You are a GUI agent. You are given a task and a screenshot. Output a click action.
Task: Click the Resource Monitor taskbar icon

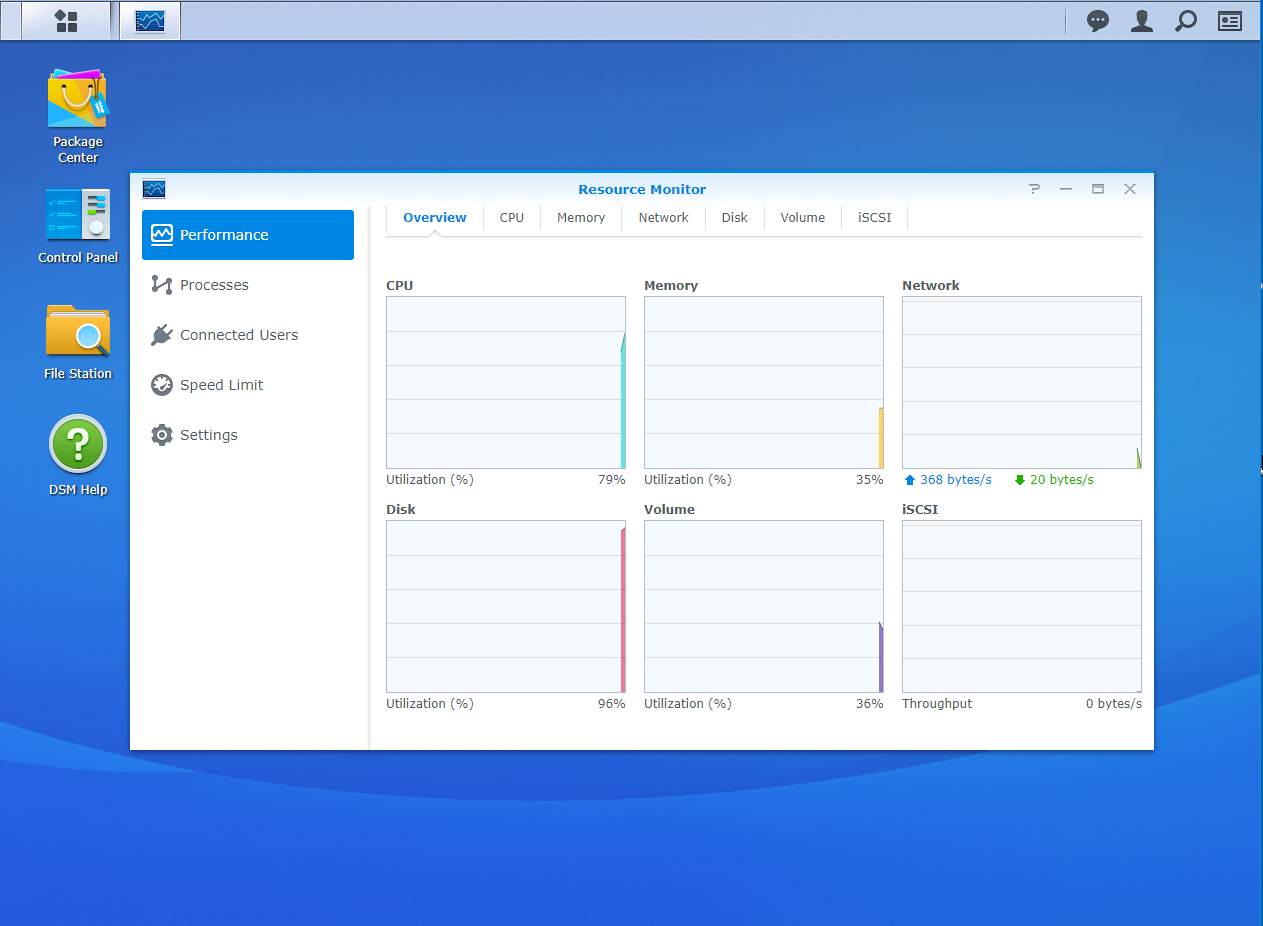[150, 21]
